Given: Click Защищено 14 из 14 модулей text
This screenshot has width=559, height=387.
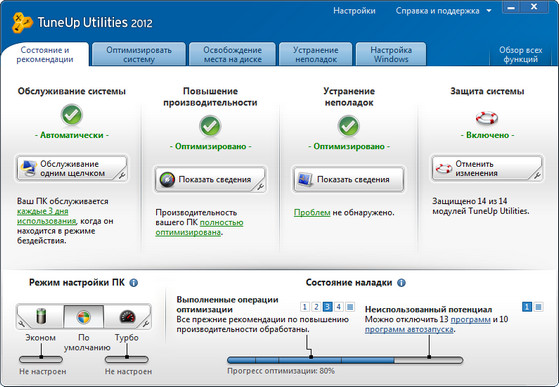Looking at the screenshot, I should 481,206.
